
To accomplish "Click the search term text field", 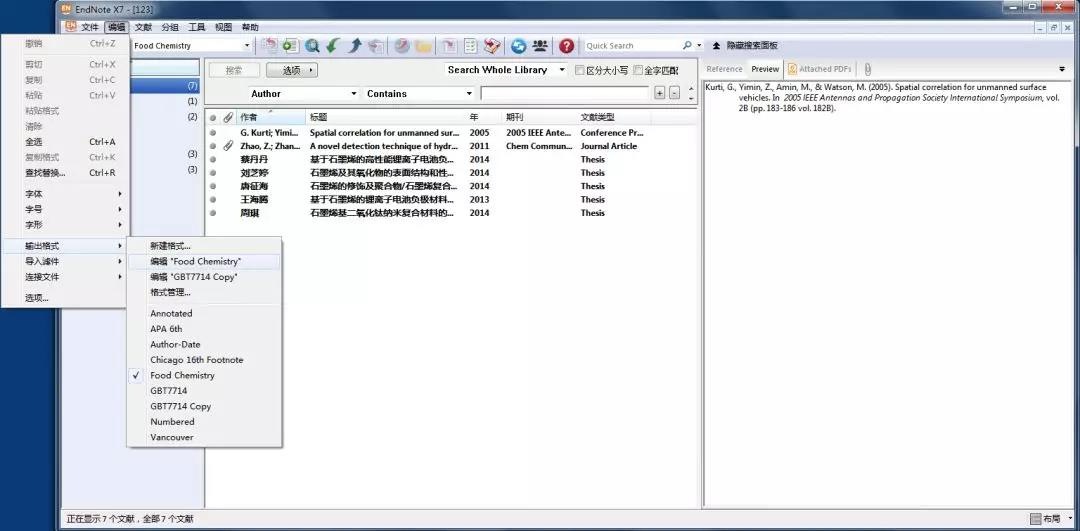I will 564,94.
